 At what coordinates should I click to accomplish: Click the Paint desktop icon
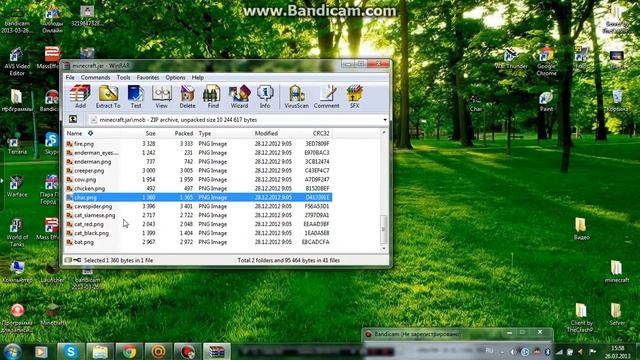(x=546, y=101)
